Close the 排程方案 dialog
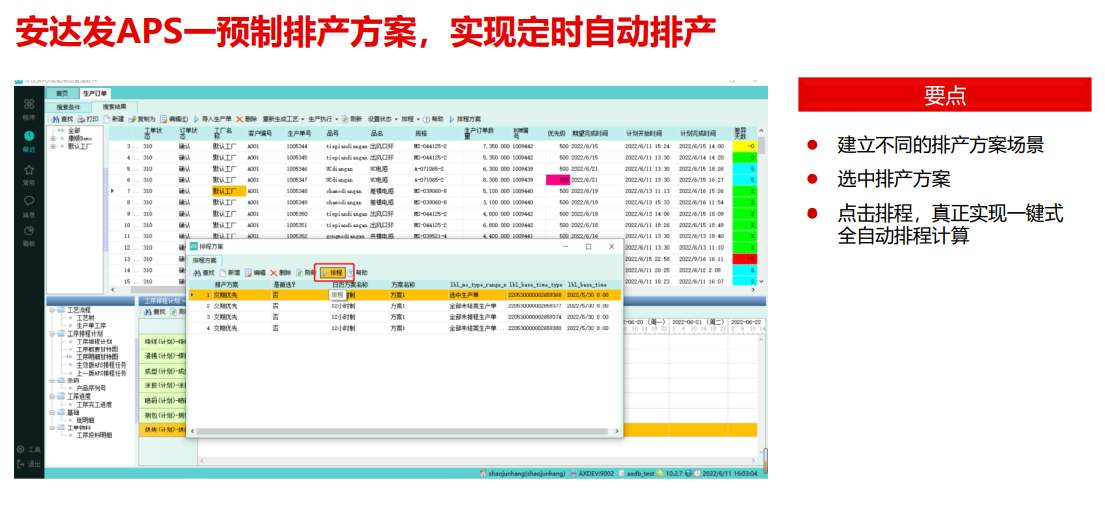Screen dimensions: 1105x530 coord(611,247)
